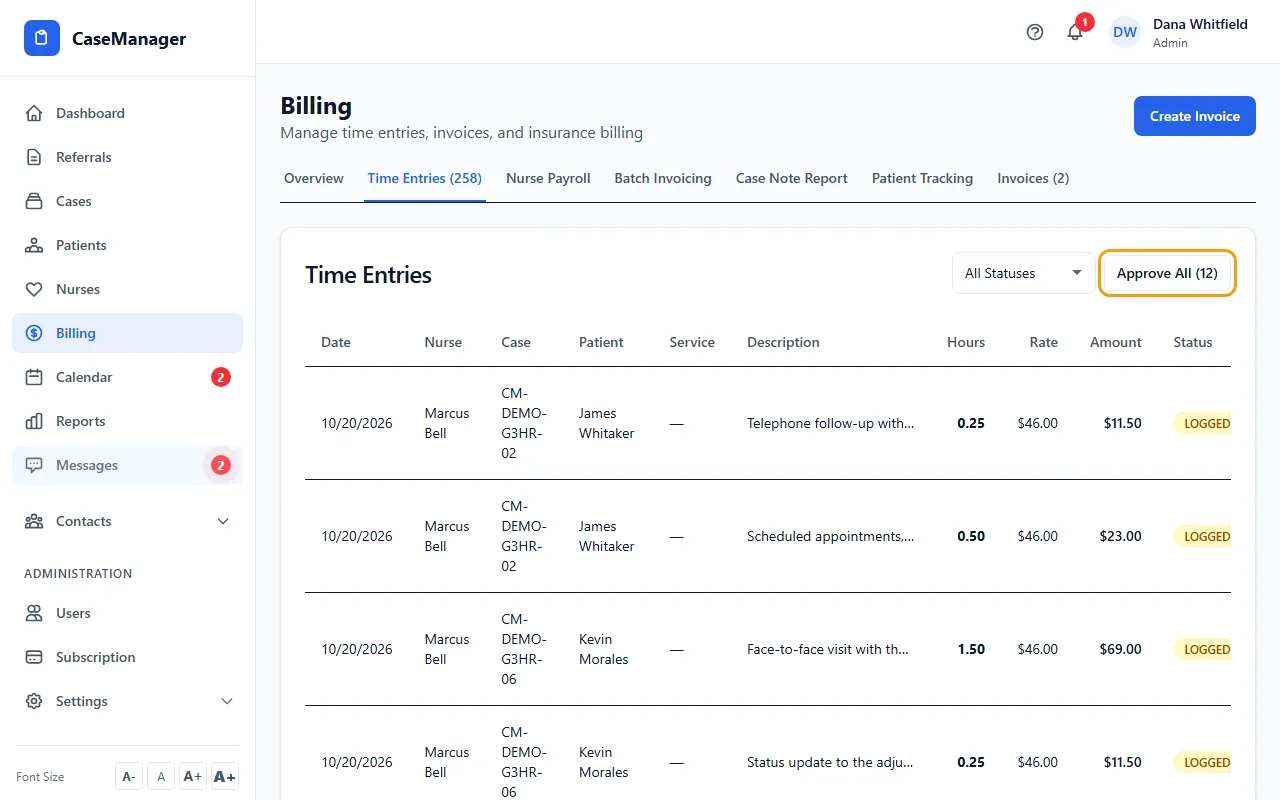1280x800 pixels.
Task: Open the Batch Invoicing tab
Action: [x=663, y=178]
